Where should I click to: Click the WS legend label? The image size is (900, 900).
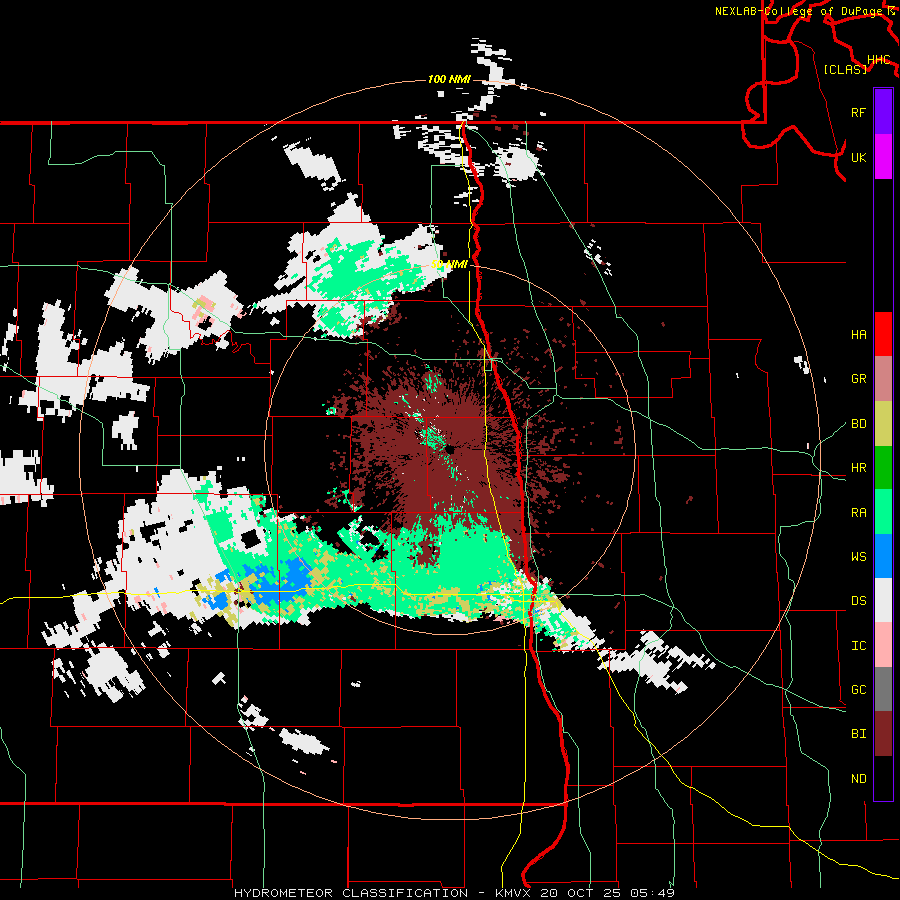[858, 557]
